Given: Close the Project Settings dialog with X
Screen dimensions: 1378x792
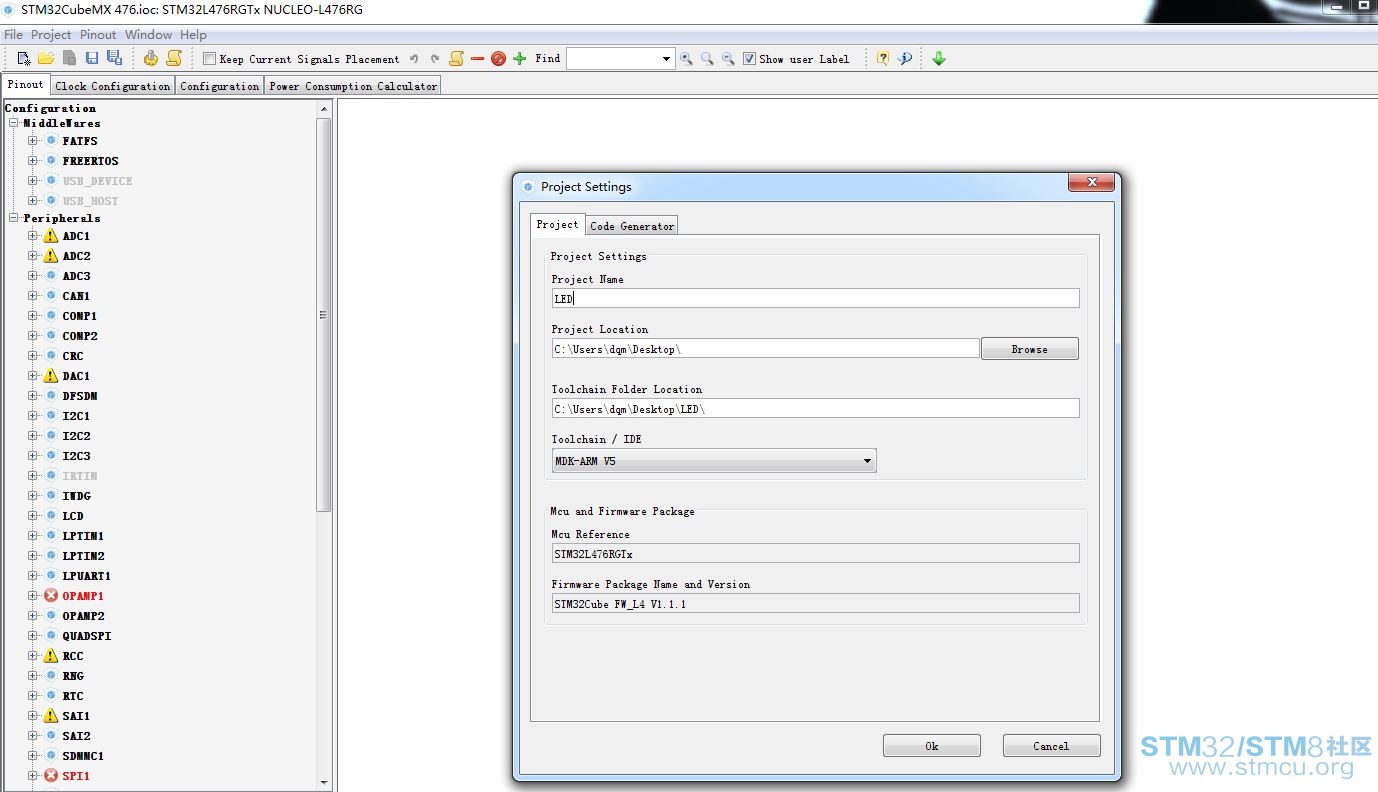Looking at the screenshot, I should tap(1091, 182).
